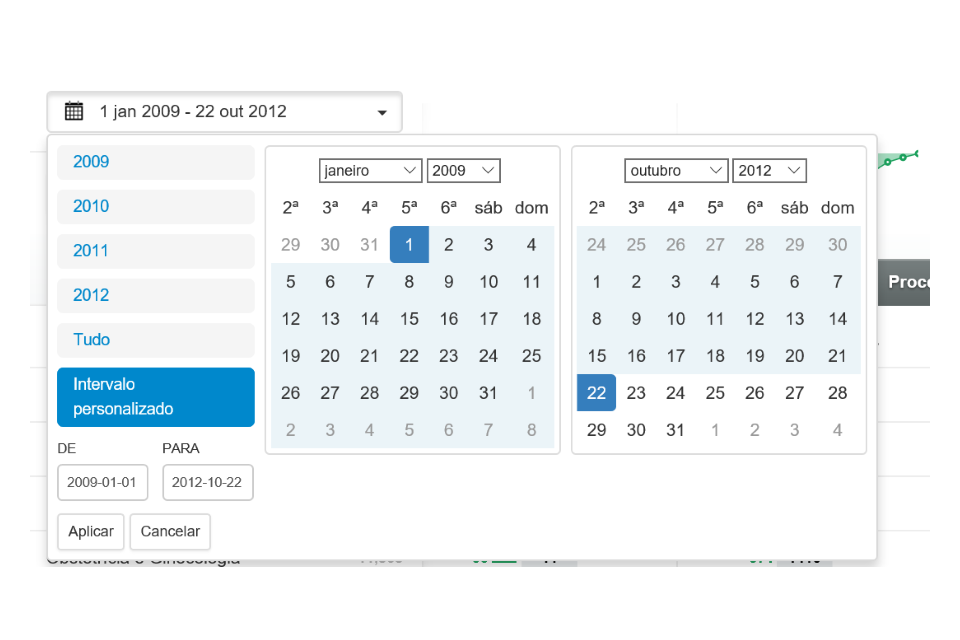Focus the PARA end date field

click(x=208, y=483)
